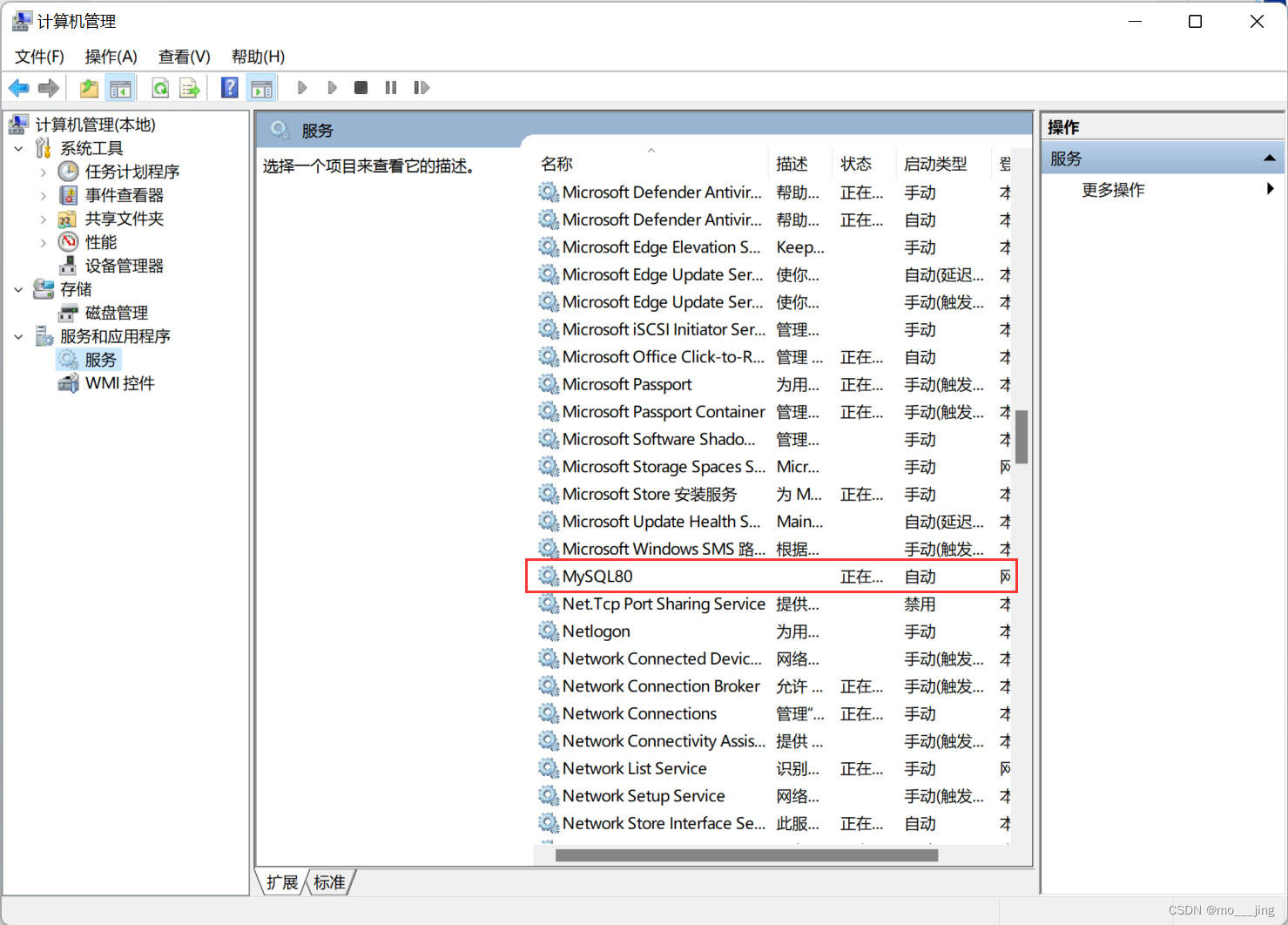Image resolution: width=1288 pixels, height=925 pixels.
Task: Select Microsoft iSCSI Initiator service row
Action: pyautogui.click(x=772, y=329)
